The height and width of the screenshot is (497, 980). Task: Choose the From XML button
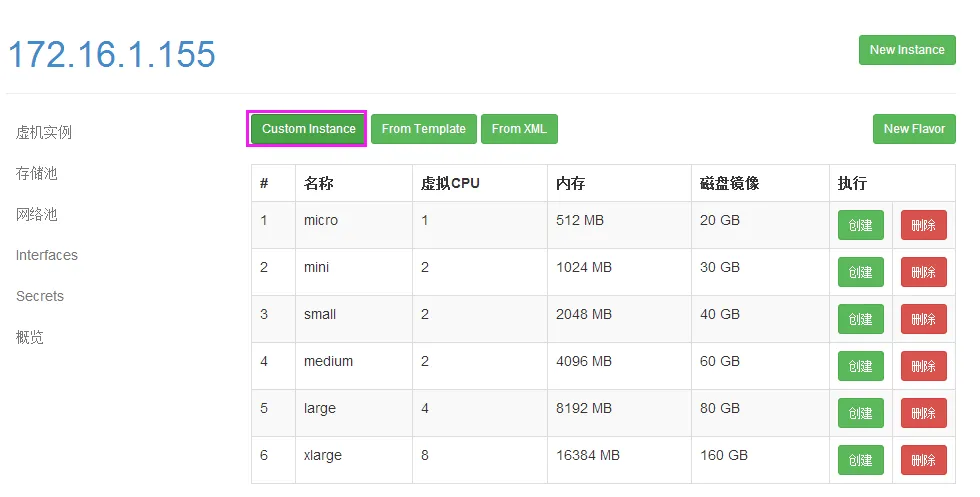tap(519, 129)
